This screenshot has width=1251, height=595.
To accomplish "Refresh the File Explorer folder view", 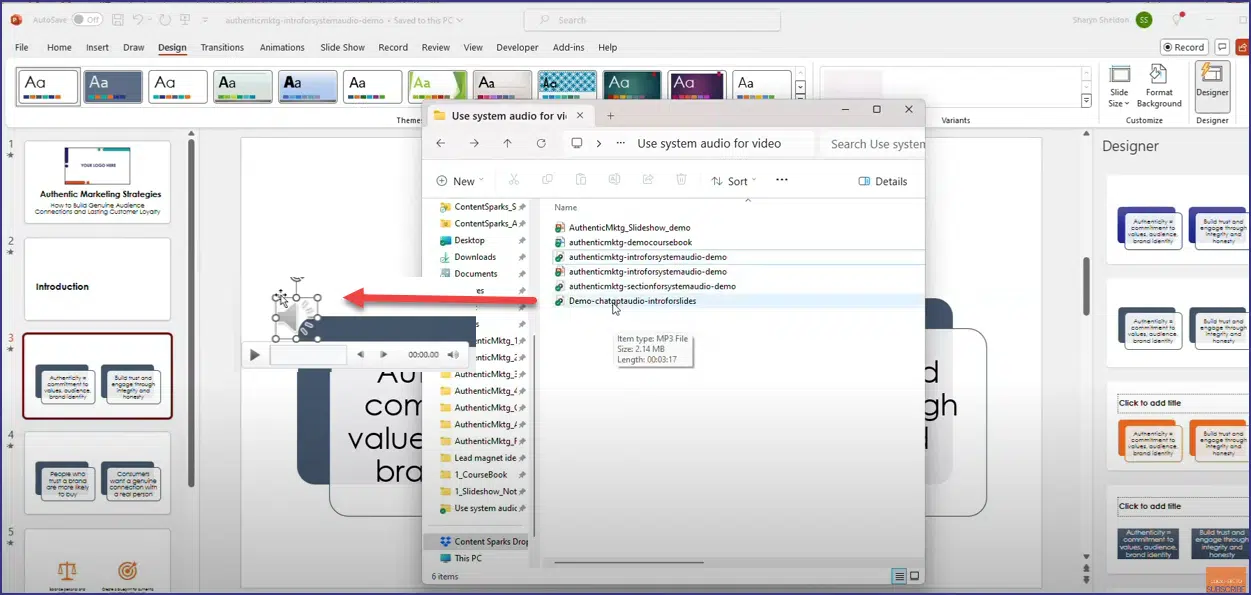I will pos(541,143).
